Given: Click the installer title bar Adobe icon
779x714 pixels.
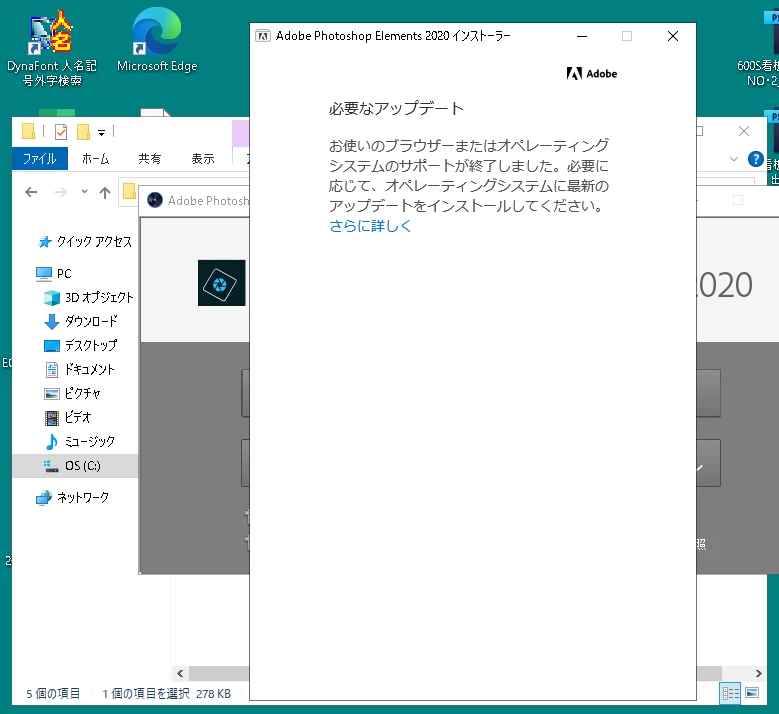Looking at the screenshot, I should point(263,36).
